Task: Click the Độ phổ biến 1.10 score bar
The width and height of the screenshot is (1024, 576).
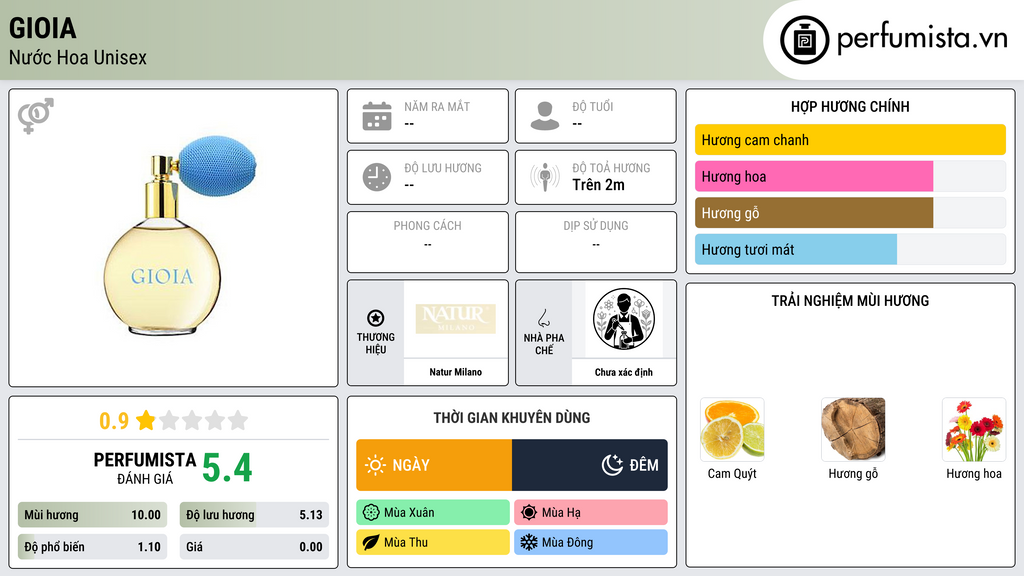Action: 93,547
